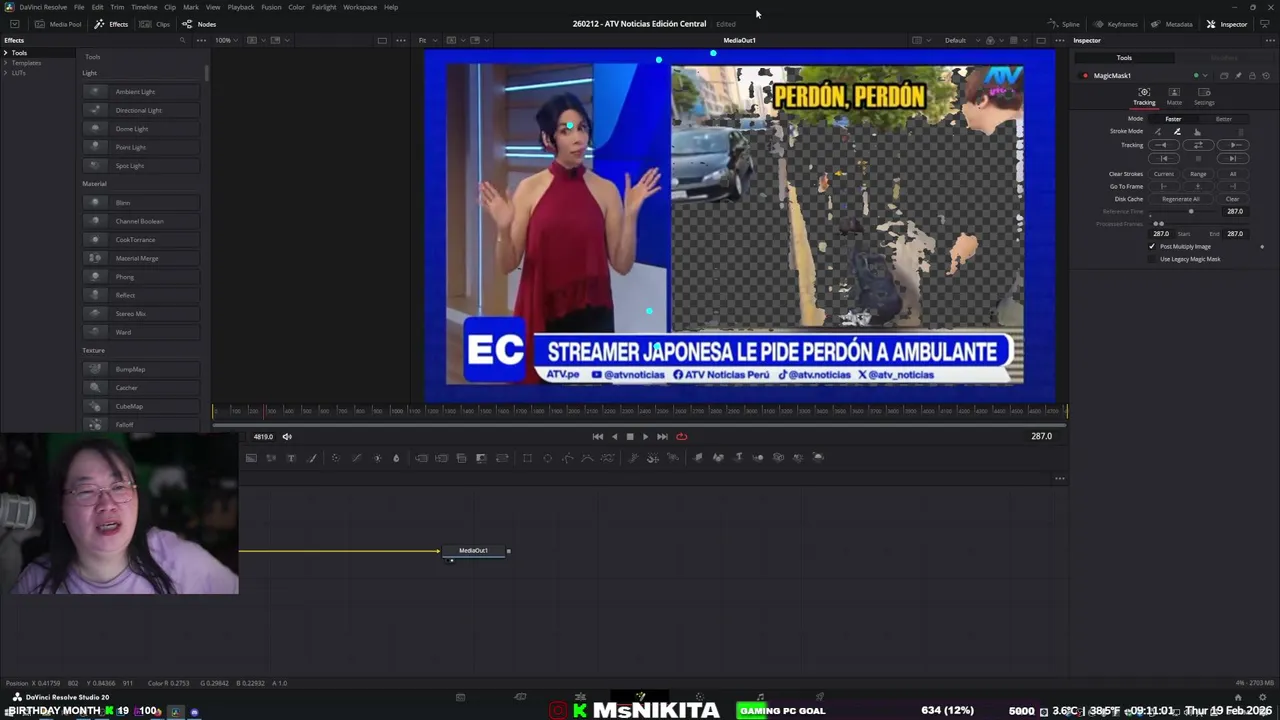Pick the CookTorrance material
1280x720 pixels.
click(141, 240)
